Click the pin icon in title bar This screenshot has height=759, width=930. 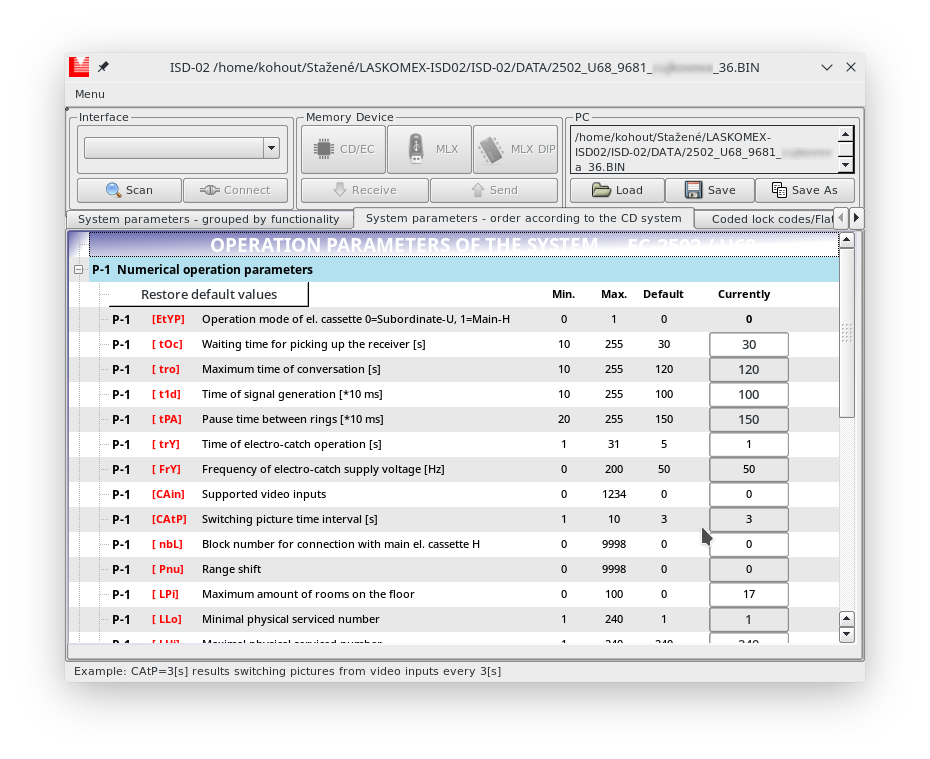(103, 67)
